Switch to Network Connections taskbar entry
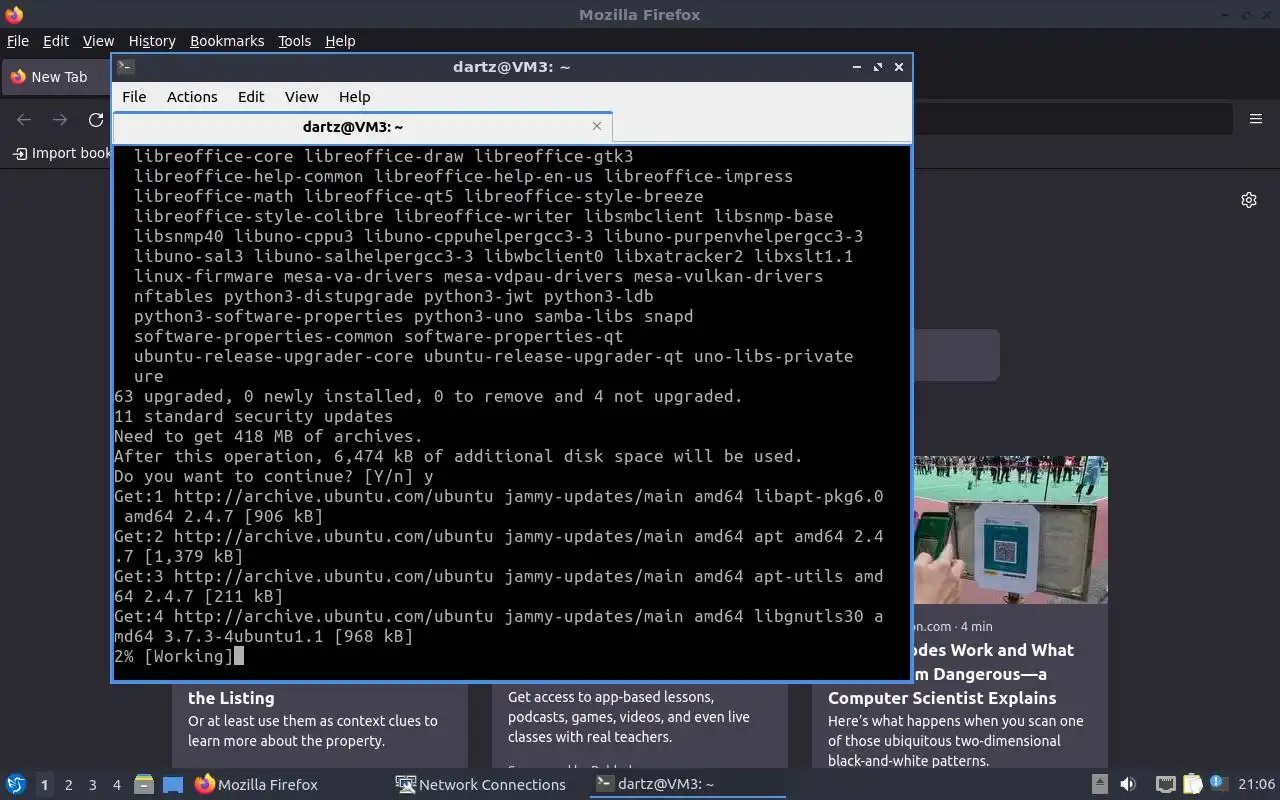This screenshot has width=1280, height=800. tap(481, 785)
